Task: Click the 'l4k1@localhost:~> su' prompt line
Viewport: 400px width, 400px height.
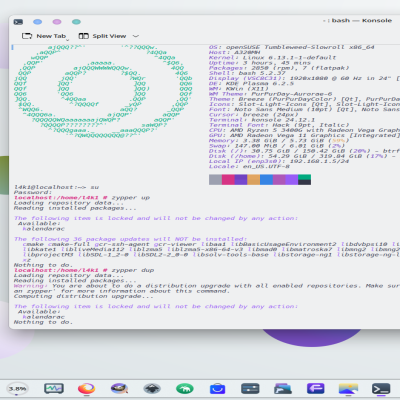Action: [x=56, y=187]
